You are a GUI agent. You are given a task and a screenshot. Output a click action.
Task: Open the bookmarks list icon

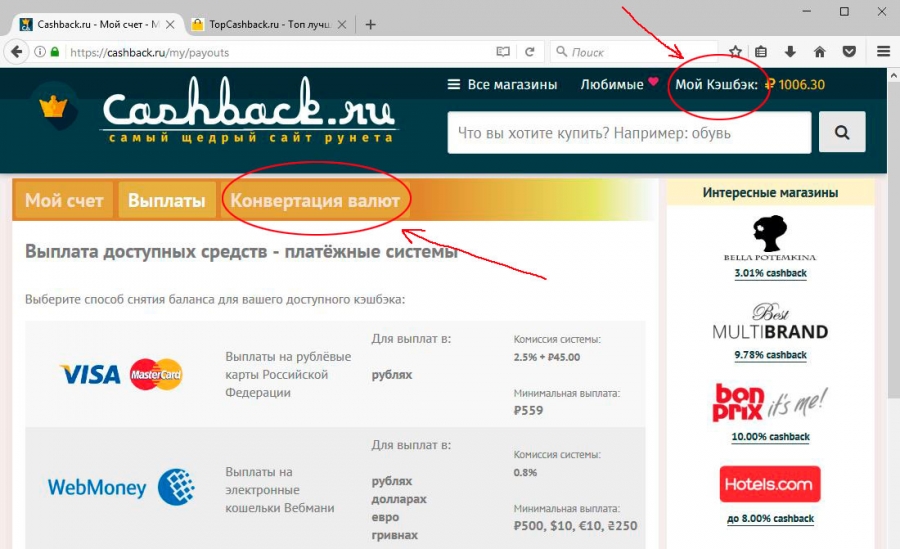[x=761, y=52]
